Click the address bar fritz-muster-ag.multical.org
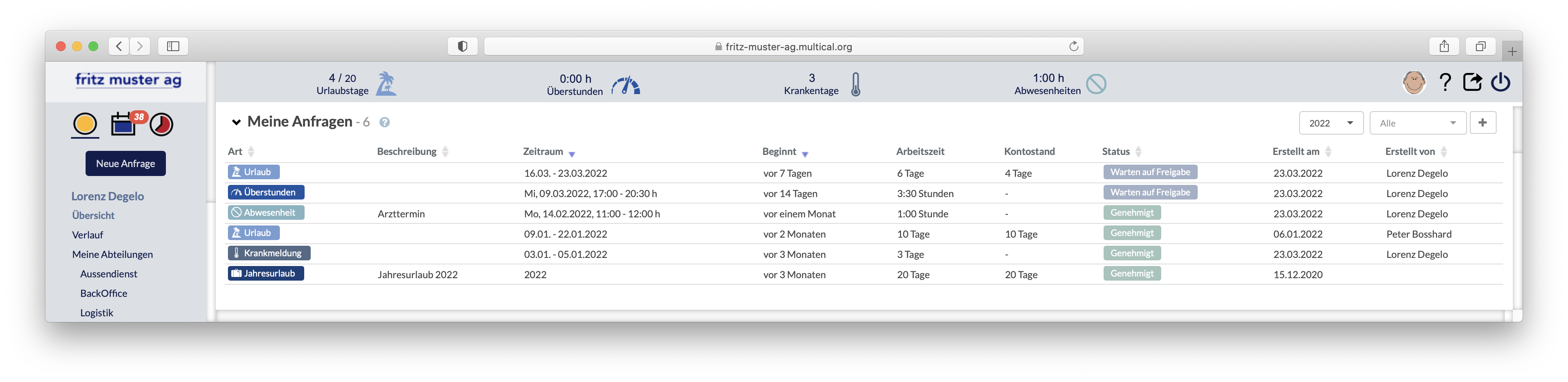Viewport: 1568px width, 382px height. [783, 46]
